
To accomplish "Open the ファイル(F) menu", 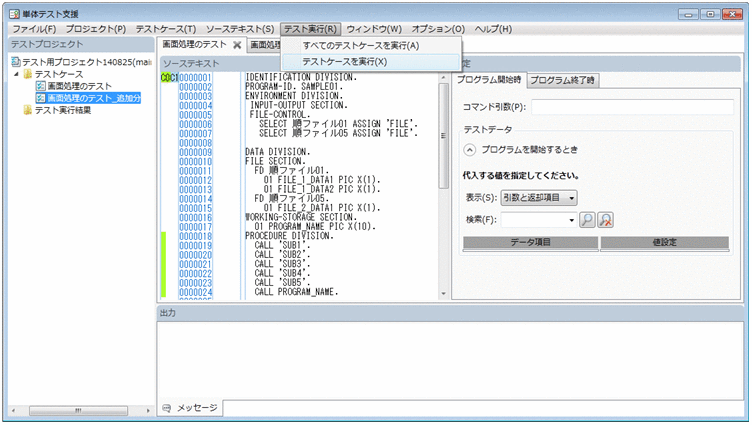I will pyautogui.click(x=34, y=29).
